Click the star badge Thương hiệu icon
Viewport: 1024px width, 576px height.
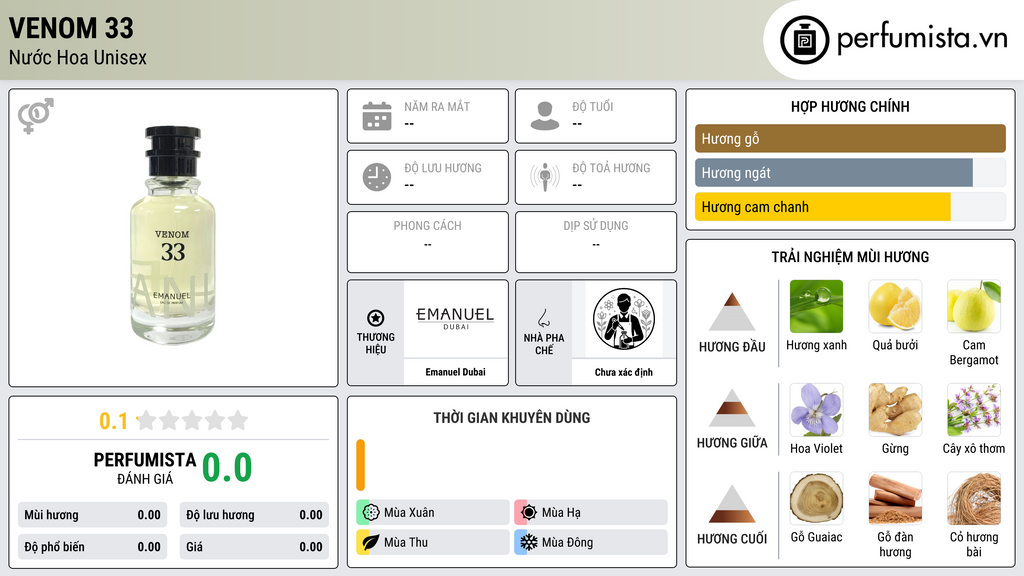(x=376, y=318)
